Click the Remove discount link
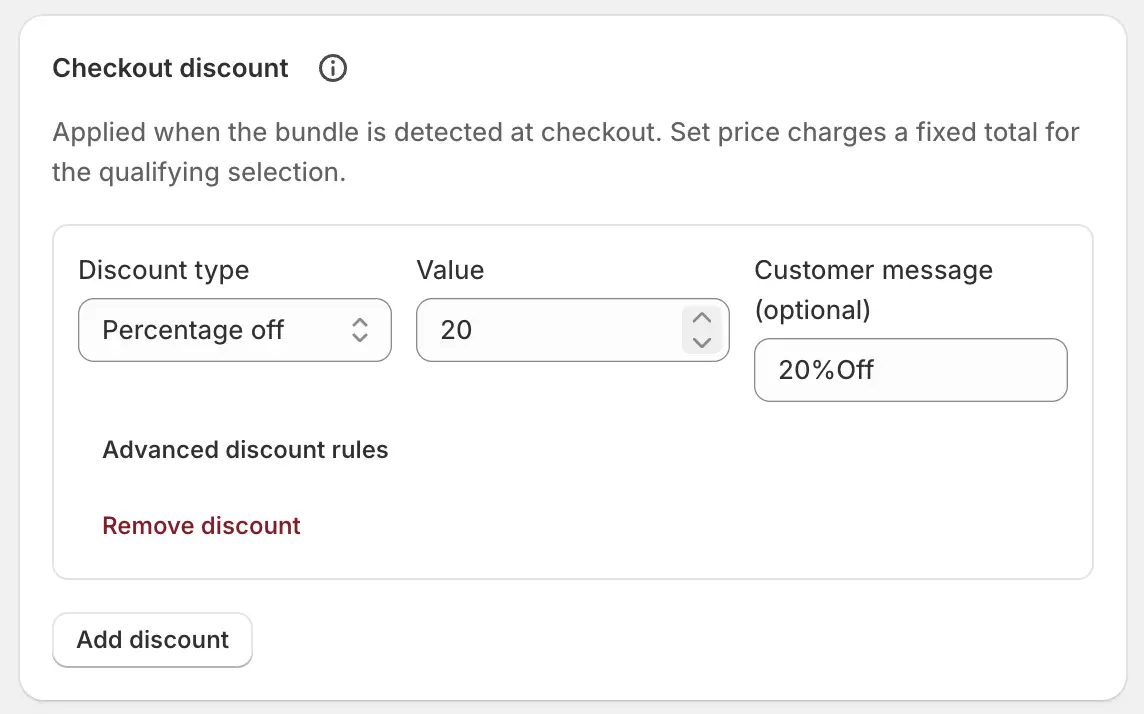The width and height of the screenshot is (1144, 714). click(x=201, y=526)
